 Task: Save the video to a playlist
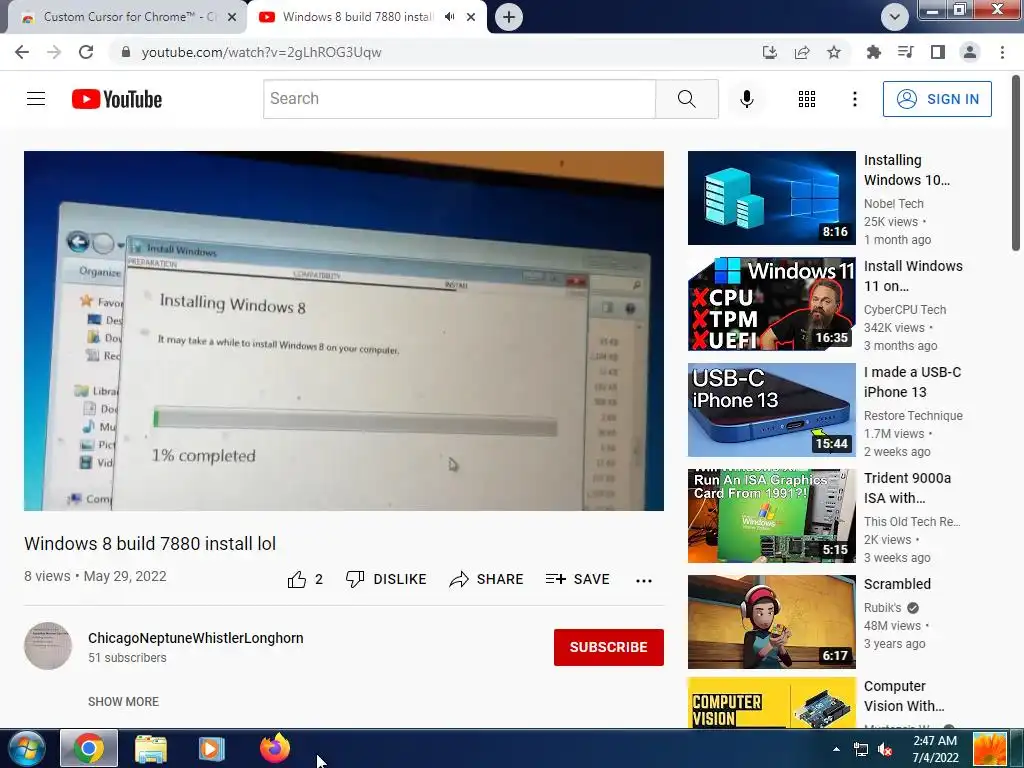pyautogui.click(x=577, y=579)
